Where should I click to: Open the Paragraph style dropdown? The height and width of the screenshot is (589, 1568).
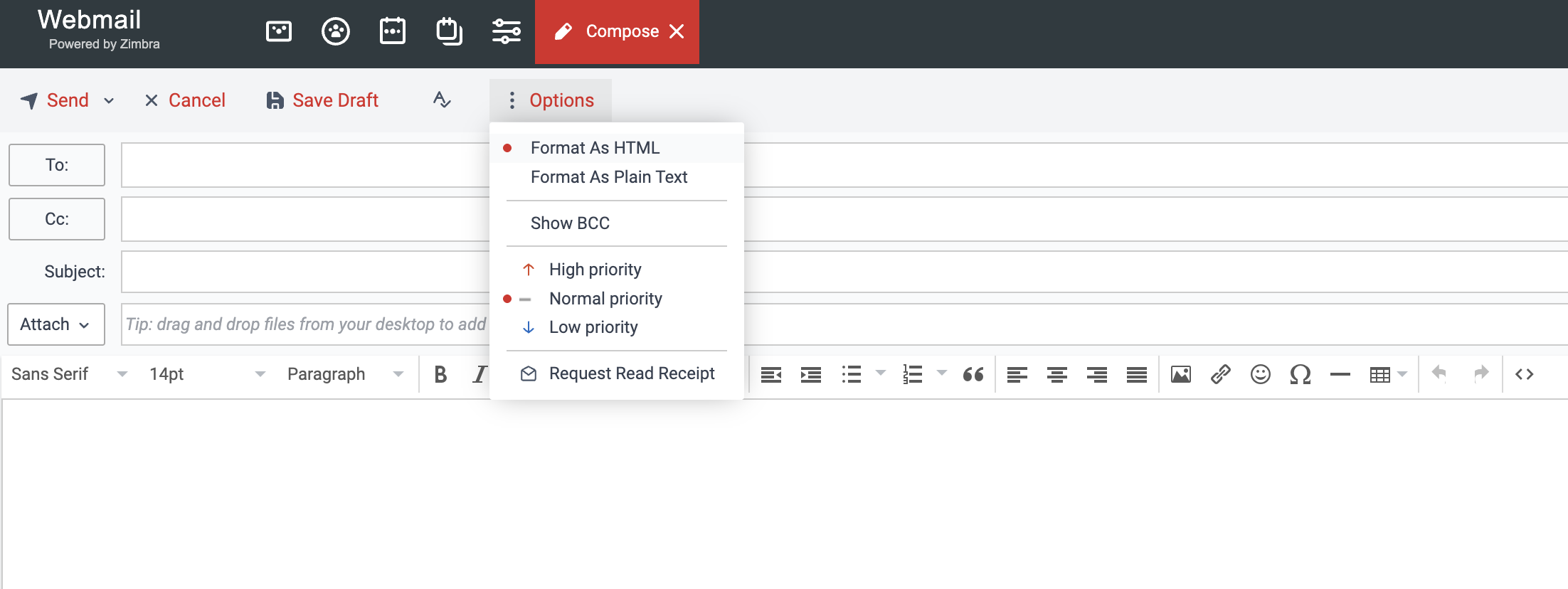(345, 374)
